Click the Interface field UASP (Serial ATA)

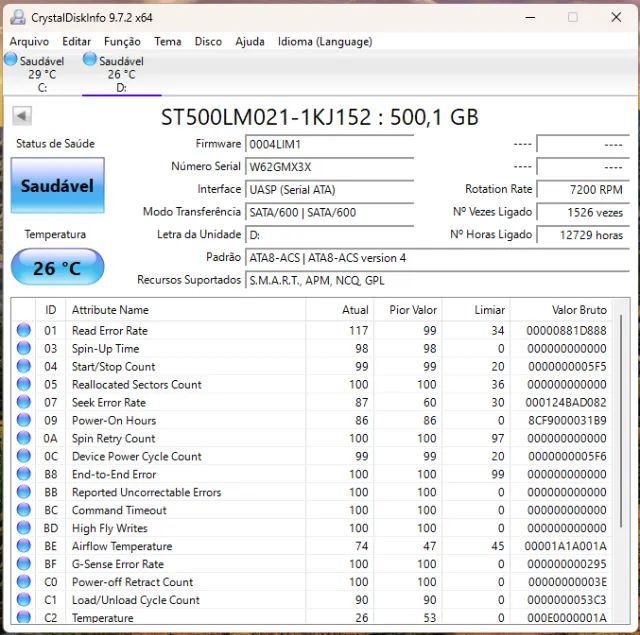(329, 190)
